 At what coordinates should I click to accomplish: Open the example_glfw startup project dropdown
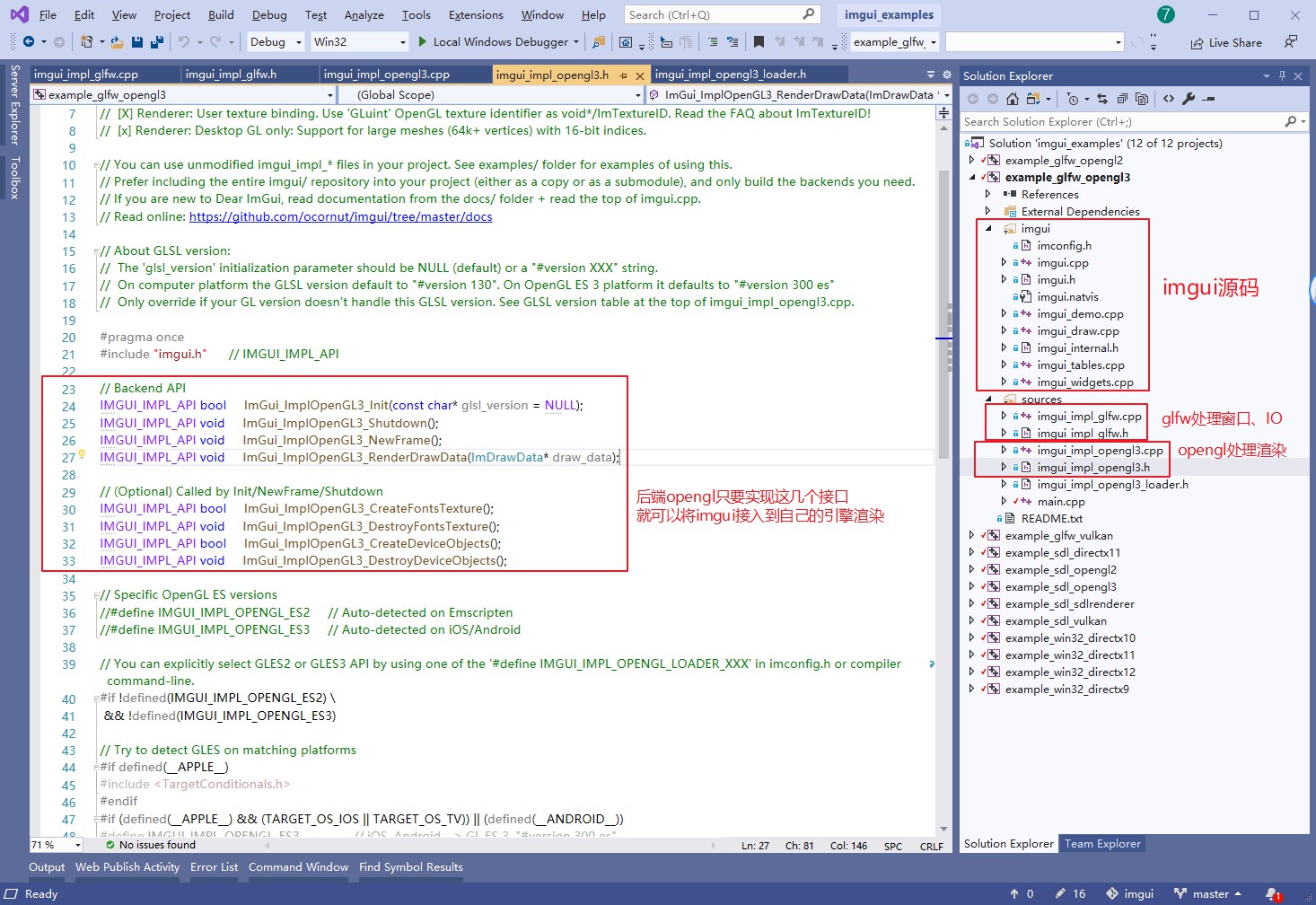pos(894,41)
